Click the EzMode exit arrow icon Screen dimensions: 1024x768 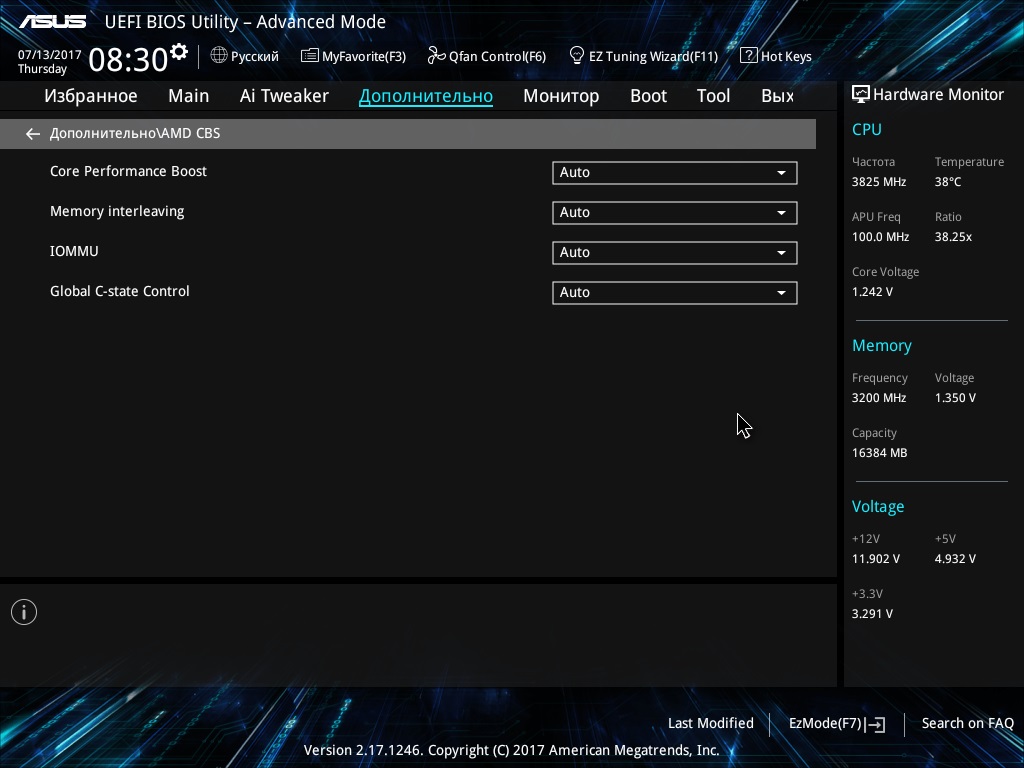875,724
